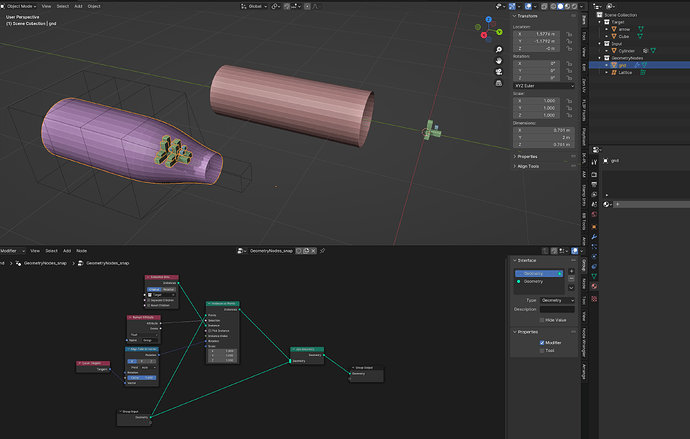Expand the sidebar Properties panel
Screen dimensions: 690x439
(525, 157)
